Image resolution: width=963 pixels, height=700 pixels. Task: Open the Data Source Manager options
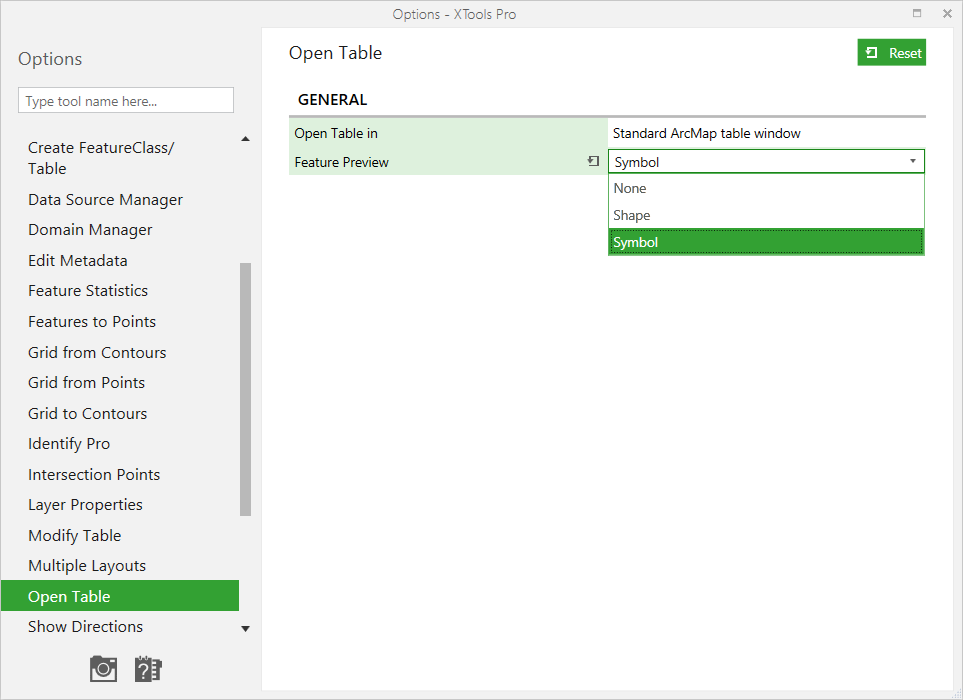(x=105, y=200)
